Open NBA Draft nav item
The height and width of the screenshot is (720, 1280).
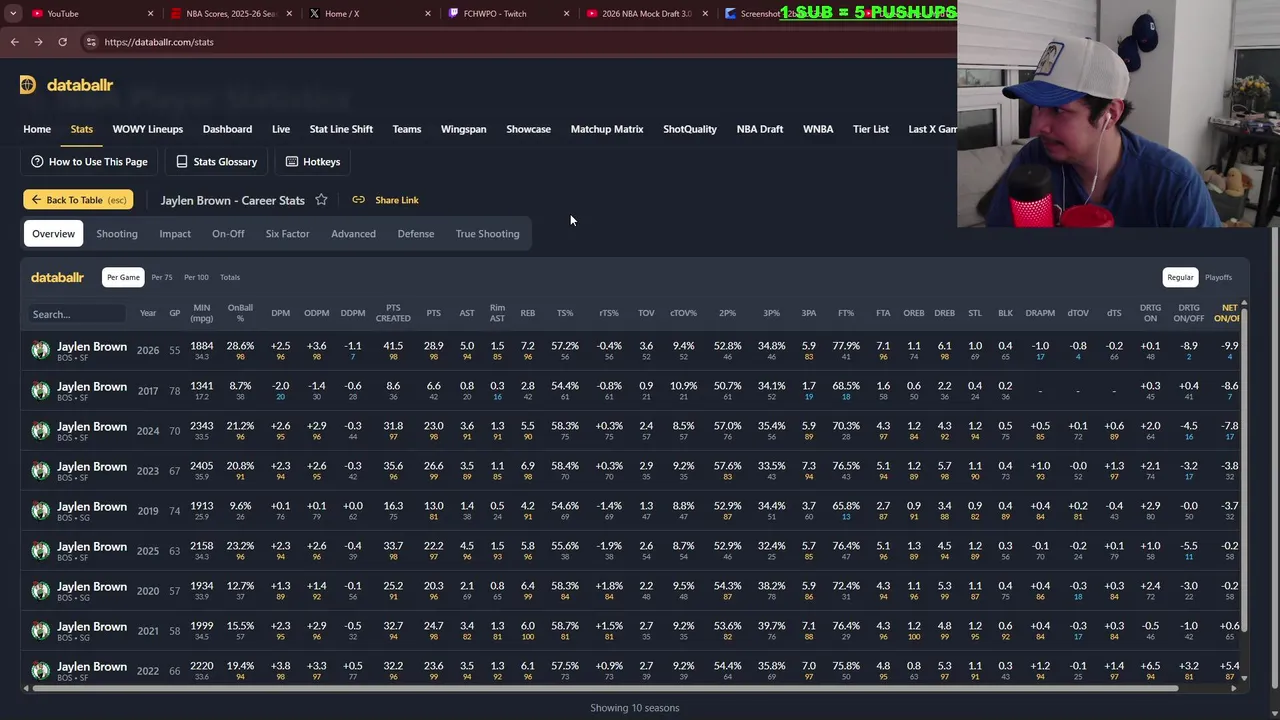pos(760,129)
